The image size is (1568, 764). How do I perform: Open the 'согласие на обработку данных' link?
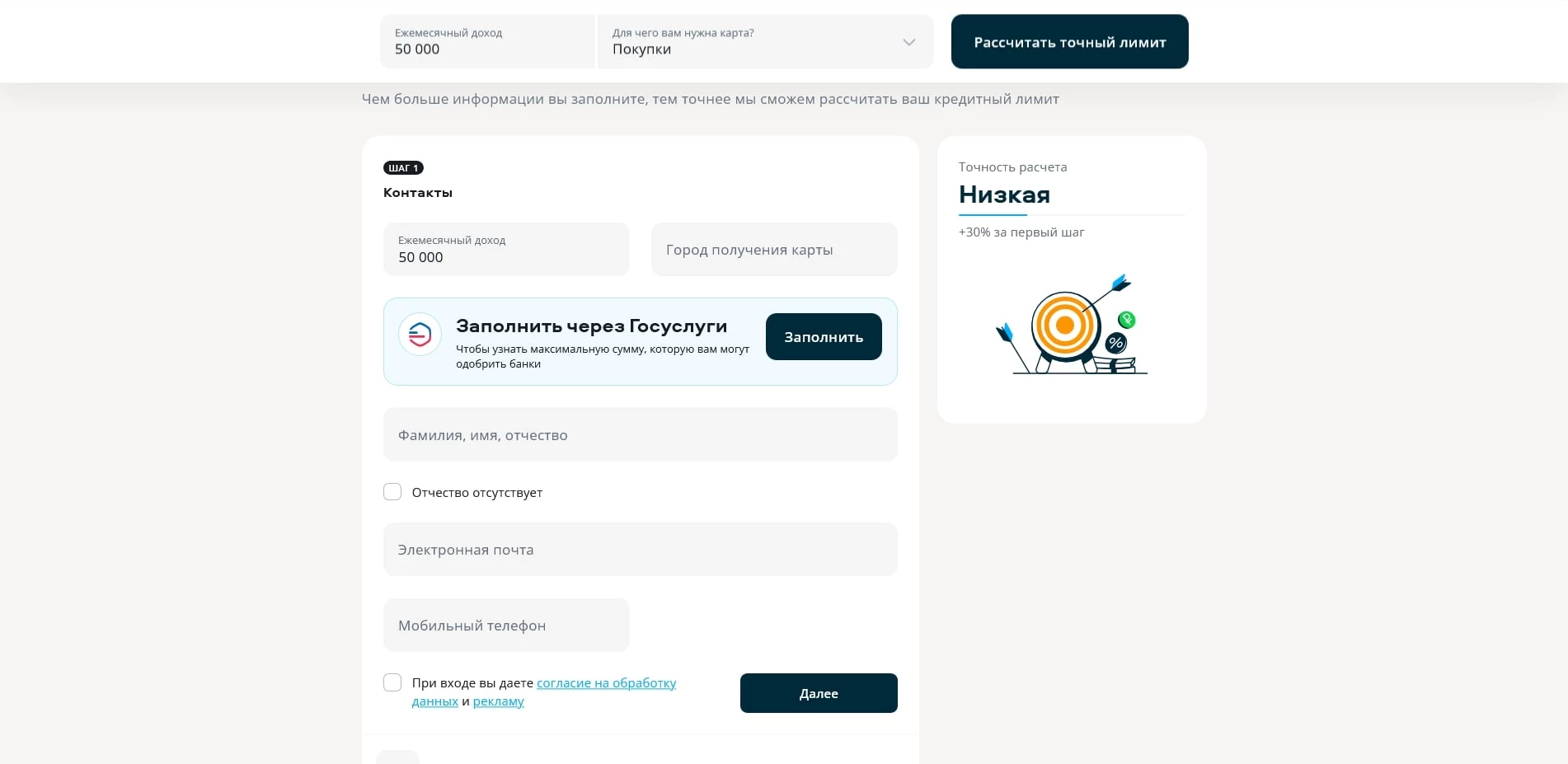606,683
